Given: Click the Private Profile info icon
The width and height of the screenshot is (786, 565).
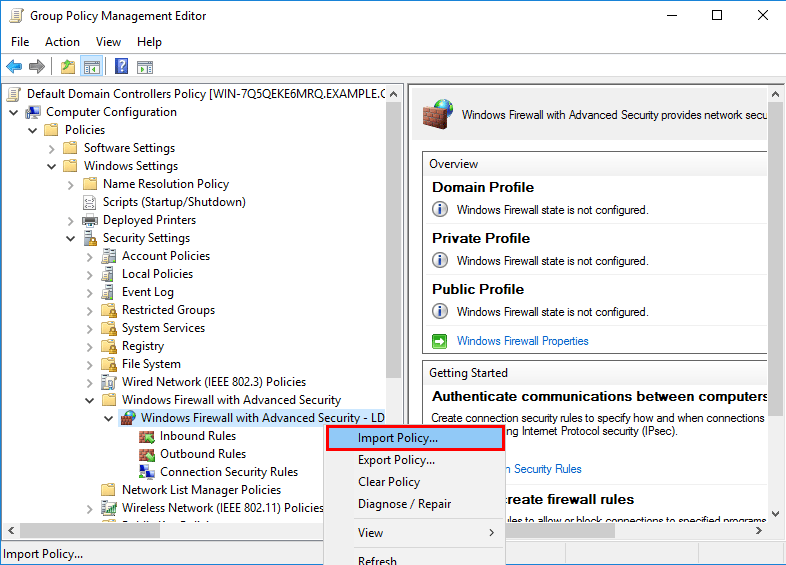Looking at the screenshot, I should point(440,260).
